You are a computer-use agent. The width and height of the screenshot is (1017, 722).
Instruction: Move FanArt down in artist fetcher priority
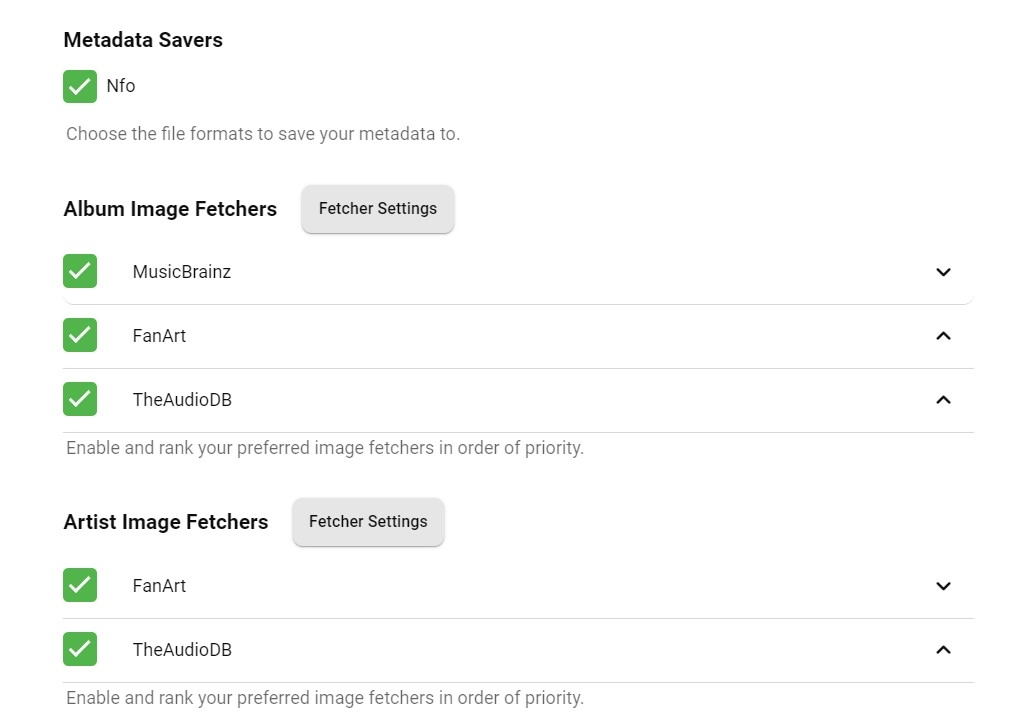[x=943, y=586]
